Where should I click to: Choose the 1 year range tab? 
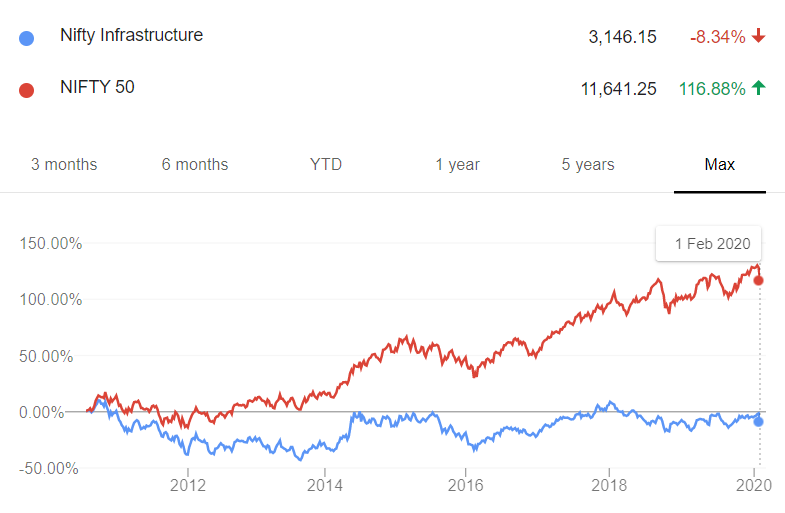(457, 164)
